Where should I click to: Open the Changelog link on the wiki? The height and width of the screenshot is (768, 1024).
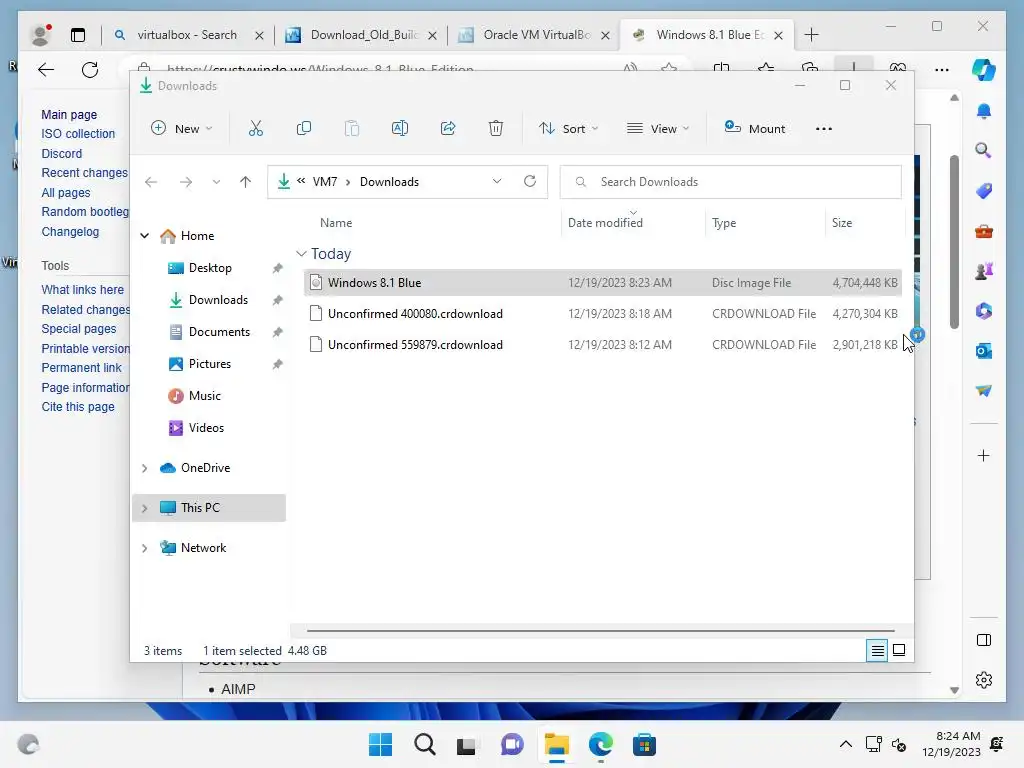[x=71, y=232]
